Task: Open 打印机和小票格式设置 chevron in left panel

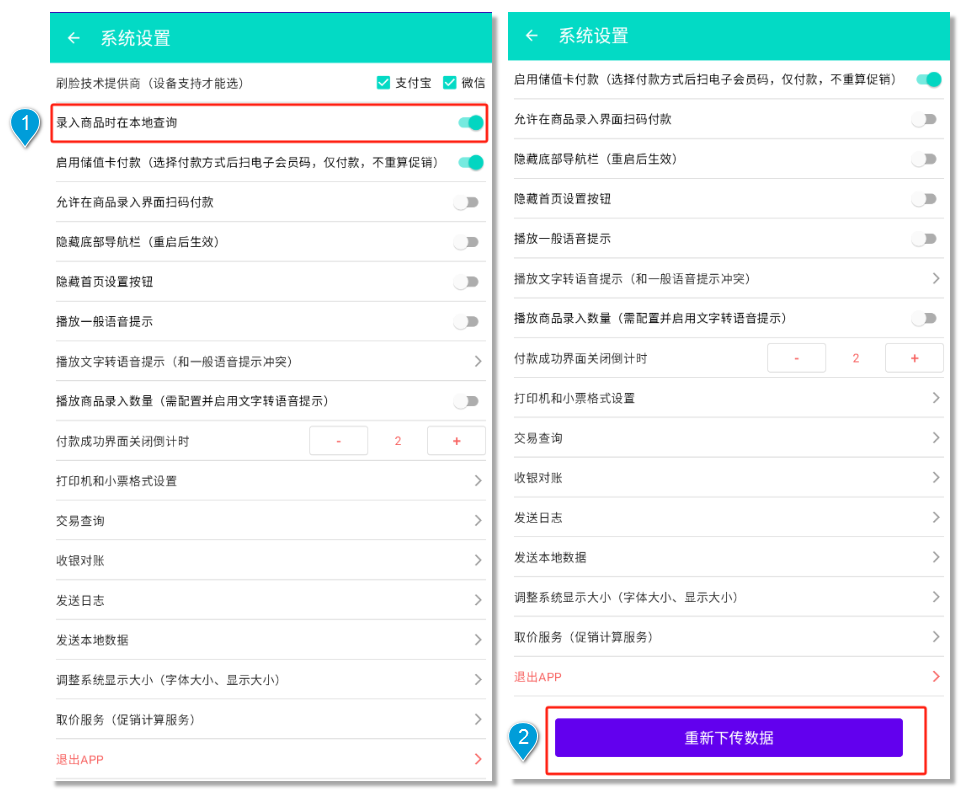Action: point(478,480)
